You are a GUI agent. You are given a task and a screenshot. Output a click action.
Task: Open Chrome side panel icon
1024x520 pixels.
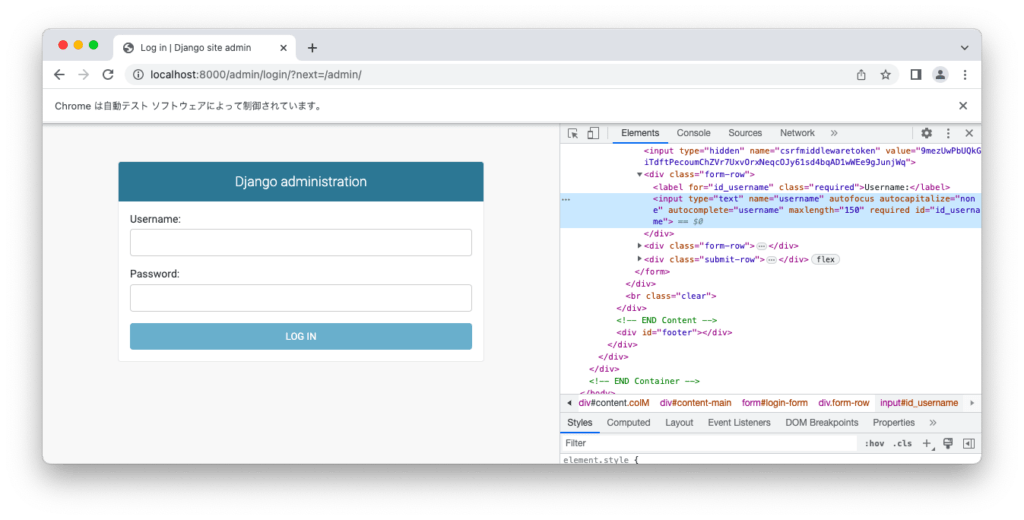(x=915, y=75)
